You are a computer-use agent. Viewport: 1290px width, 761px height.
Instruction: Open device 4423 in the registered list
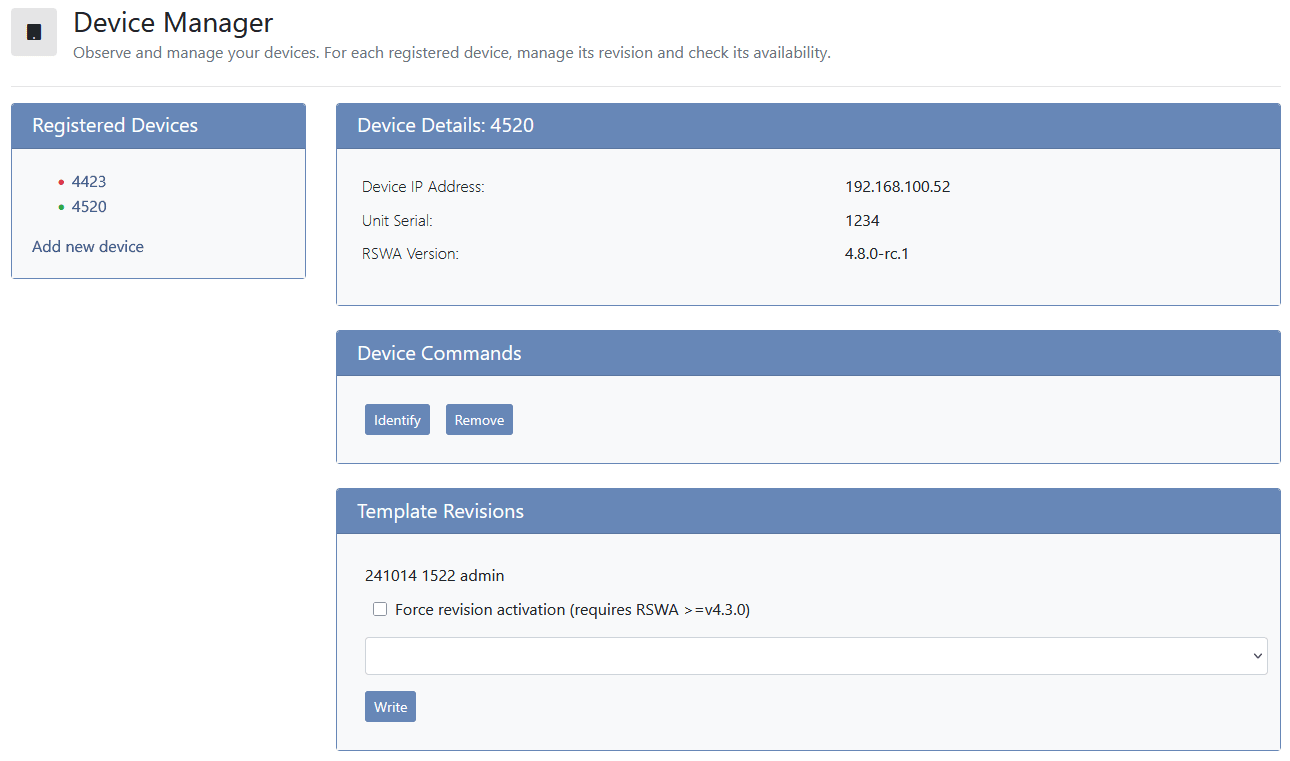(89, 182)
